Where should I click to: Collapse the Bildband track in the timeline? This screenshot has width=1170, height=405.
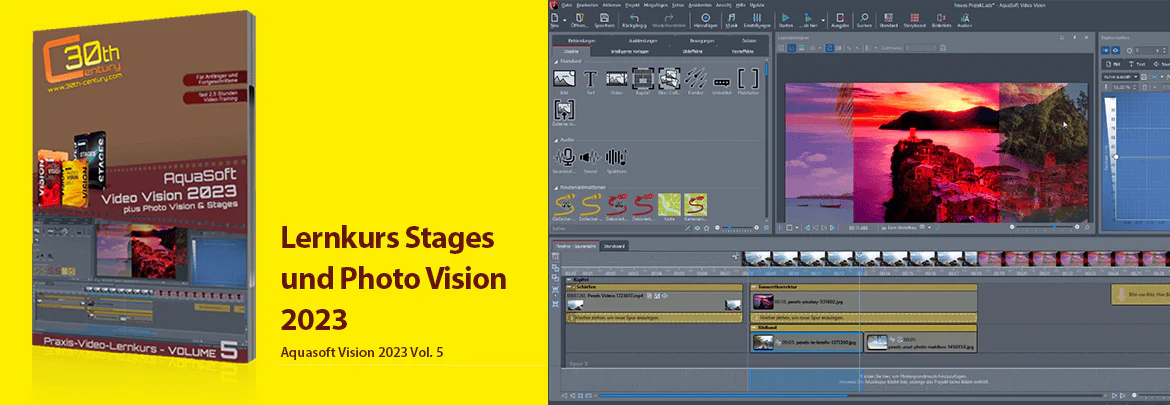pos(753,327)
